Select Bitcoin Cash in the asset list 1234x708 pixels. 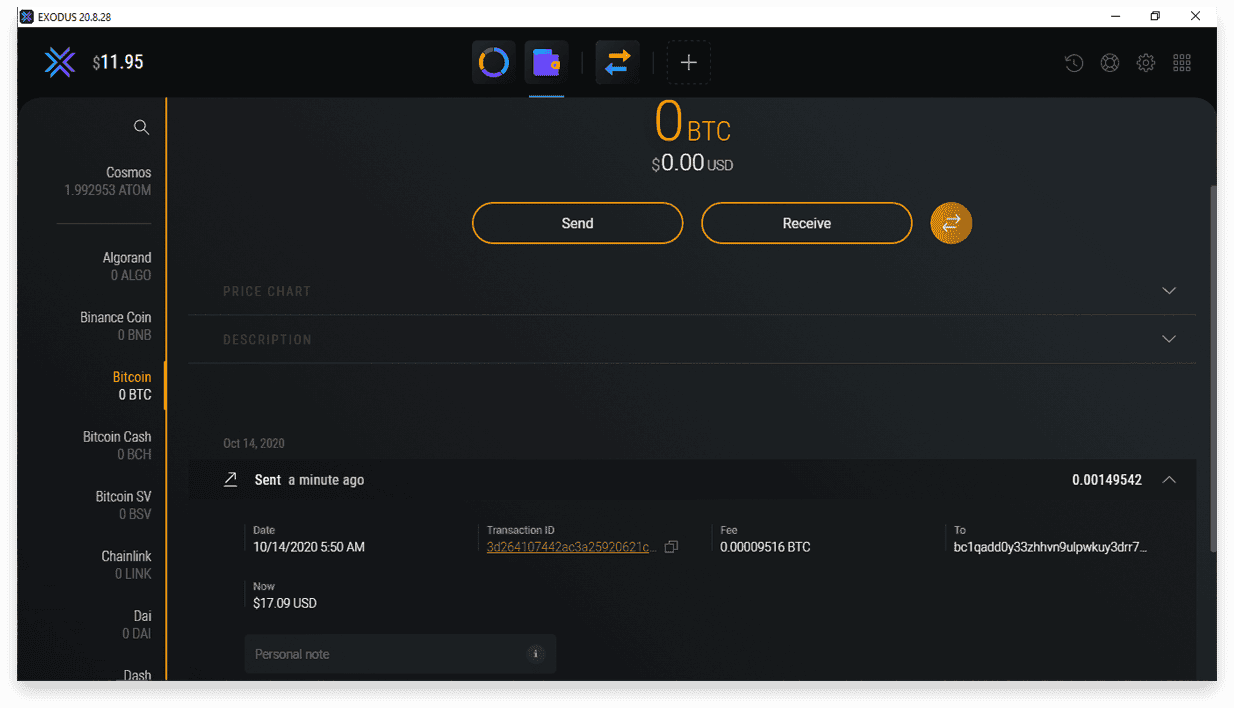tap(117, 446)
